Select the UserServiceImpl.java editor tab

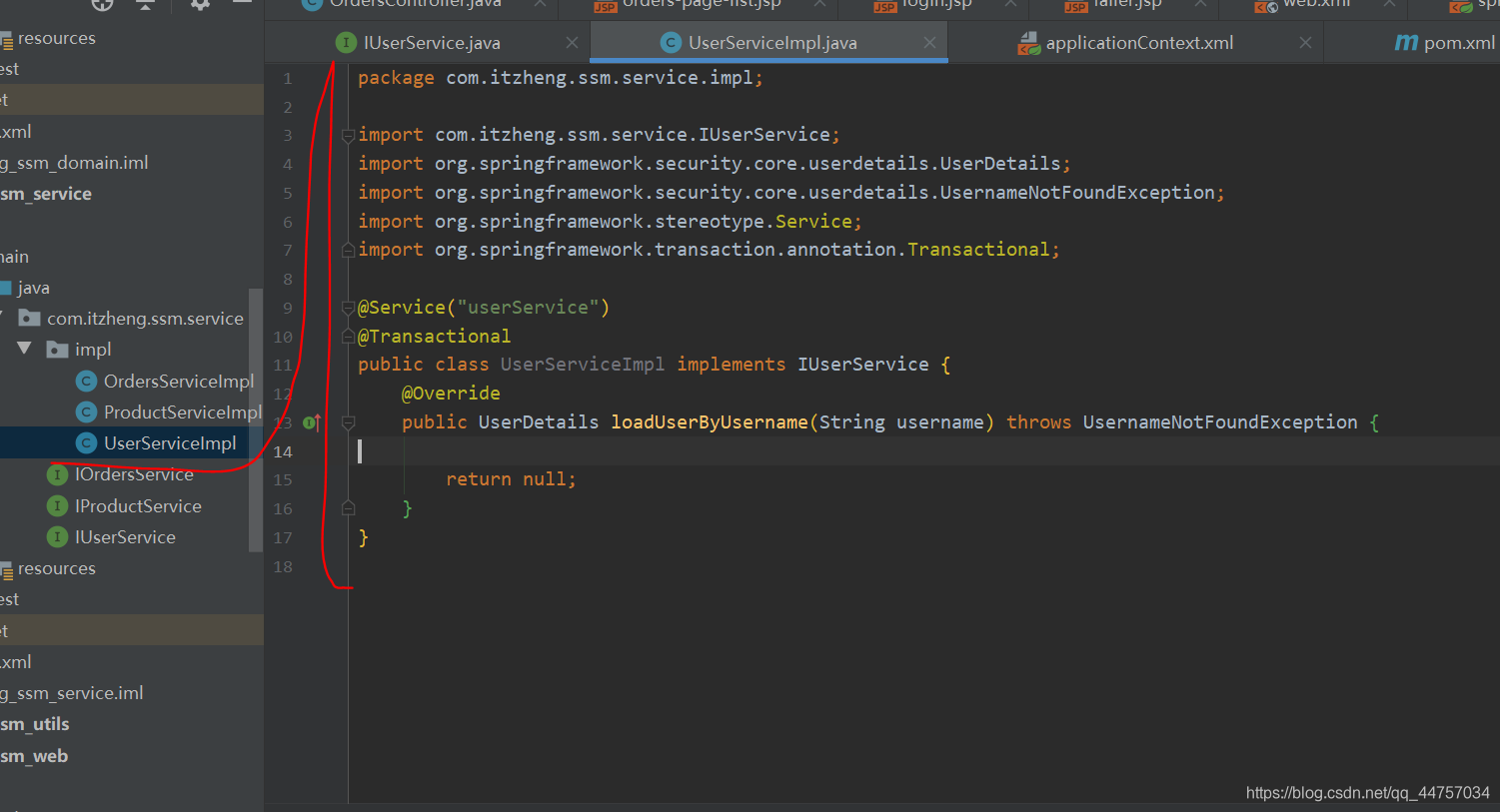click(x=771, y=43)
